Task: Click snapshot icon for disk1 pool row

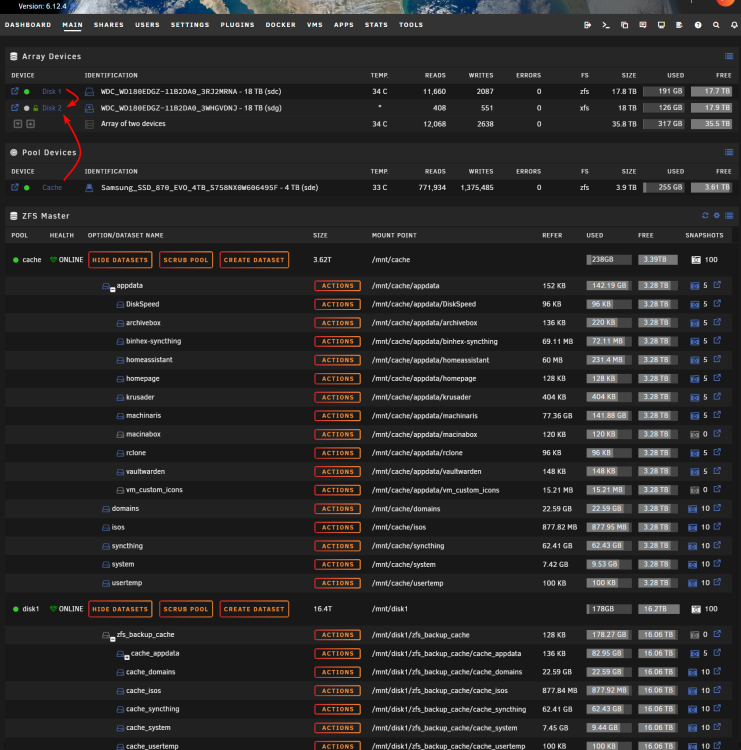Action: coord(696,609)
